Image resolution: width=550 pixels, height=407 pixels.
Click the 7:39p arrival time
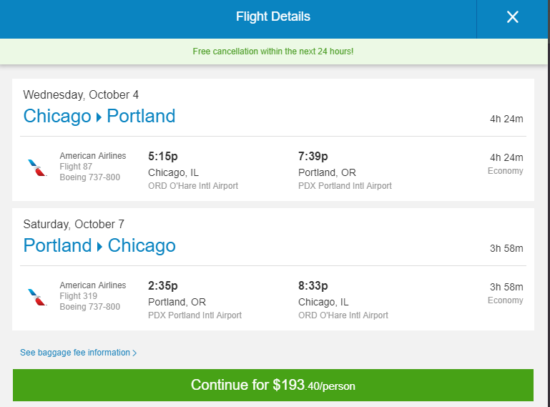click(x=313, y=156)
